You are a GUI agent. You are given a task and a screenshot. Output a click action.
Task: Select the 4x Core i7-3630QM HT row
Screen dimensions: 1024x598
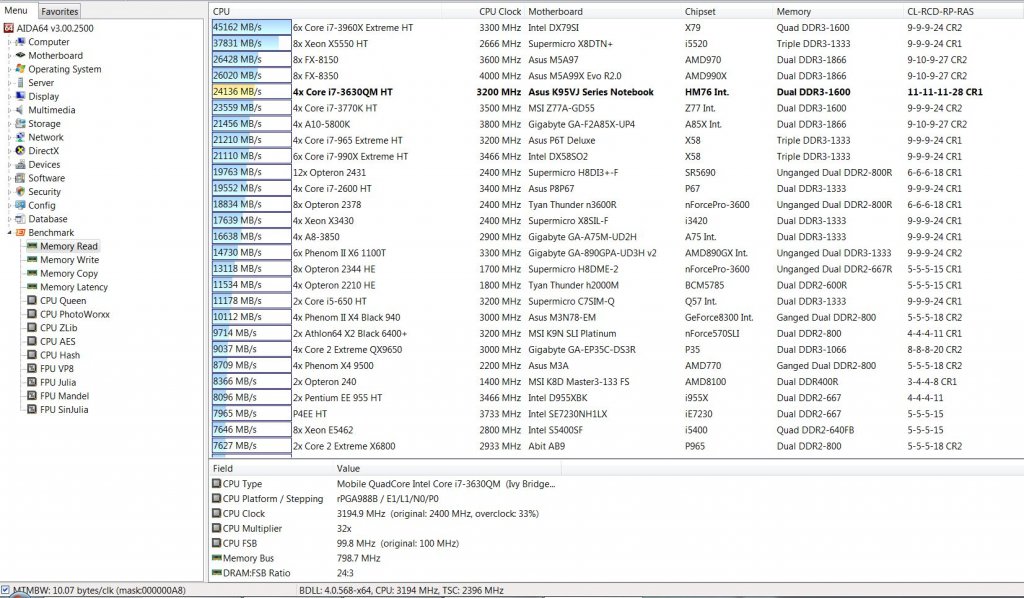(616, 91)
